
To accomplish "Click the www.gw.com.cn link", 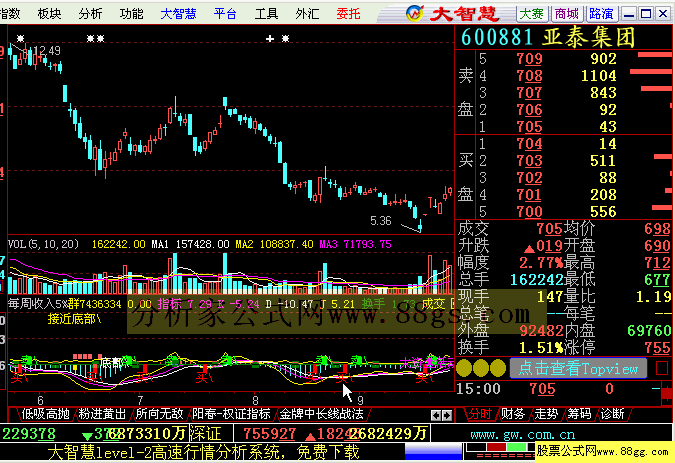I will [x=522, y=435].
